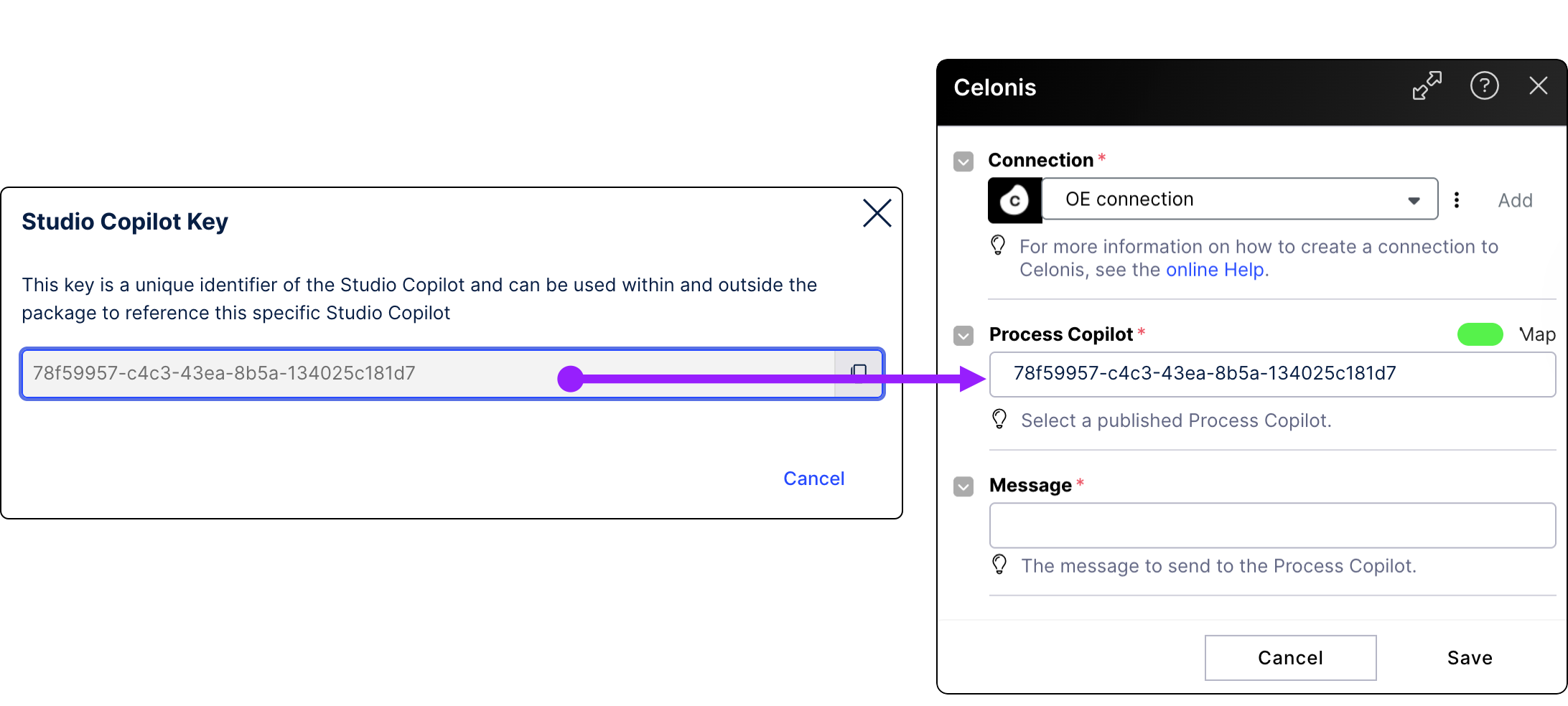Collapse the Message section chevron

[963, 486]
